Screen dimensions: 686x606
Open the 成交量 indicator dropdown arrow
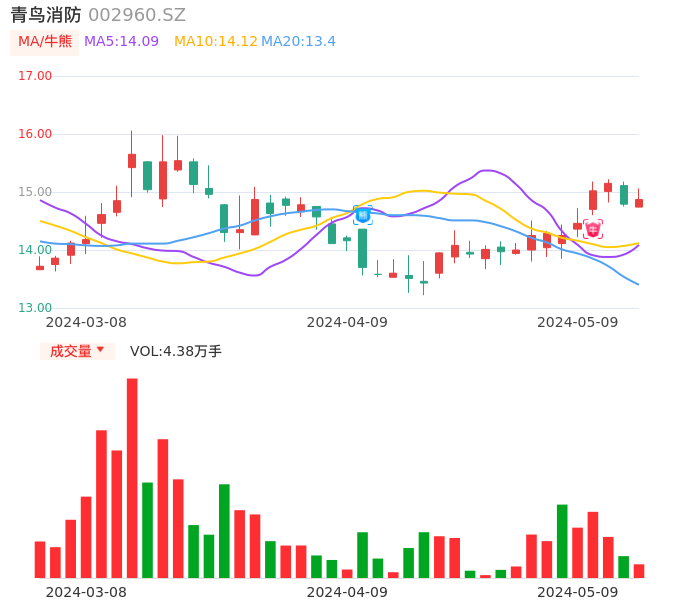point(100,350)
